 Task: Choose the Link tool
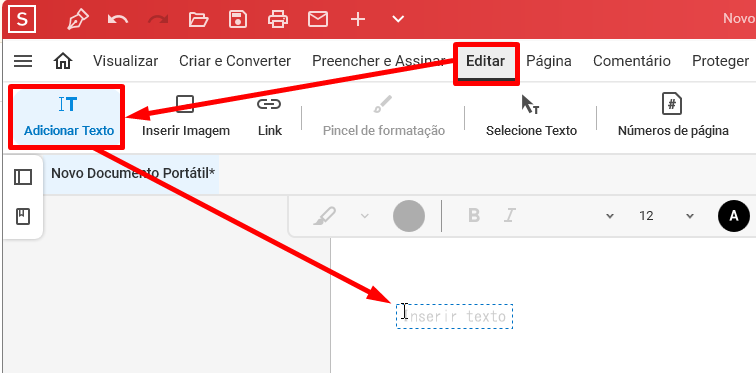tap(270, 117)
